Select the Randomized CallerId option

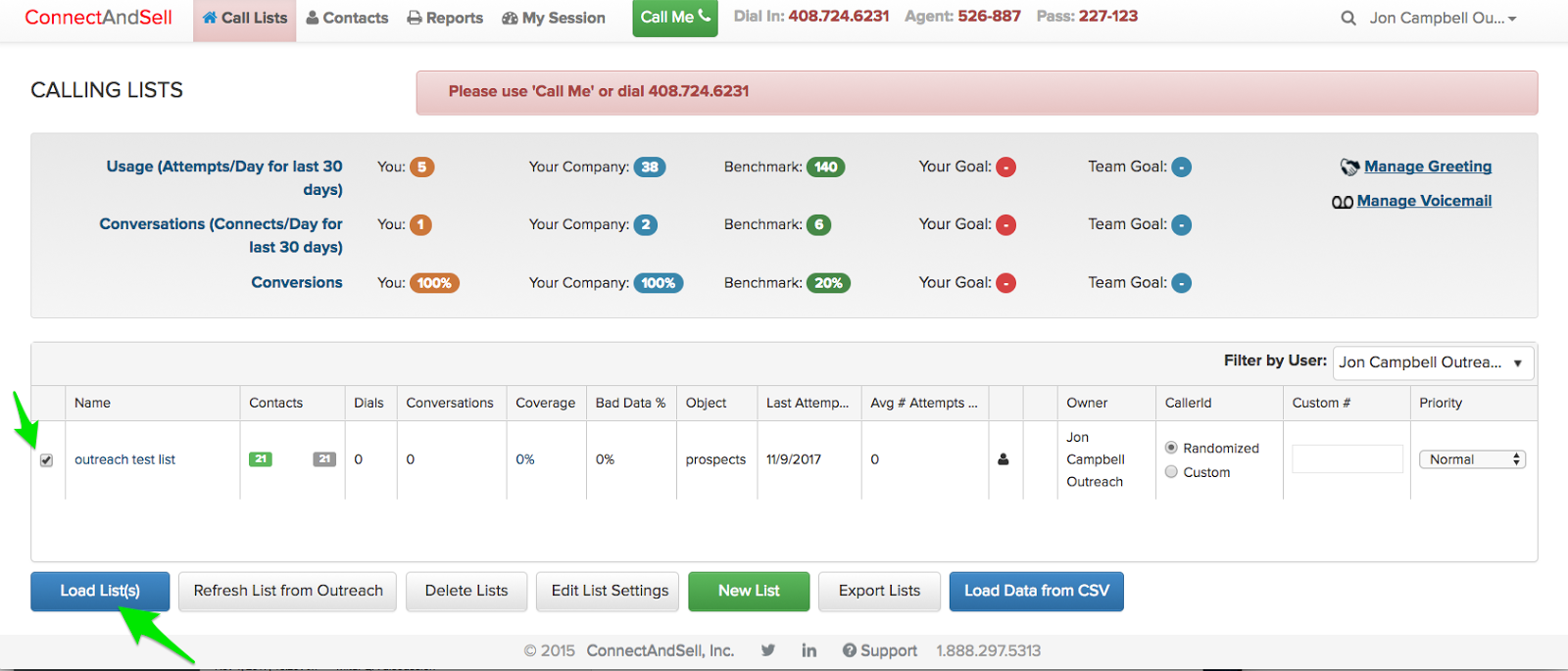[1171, 448]
